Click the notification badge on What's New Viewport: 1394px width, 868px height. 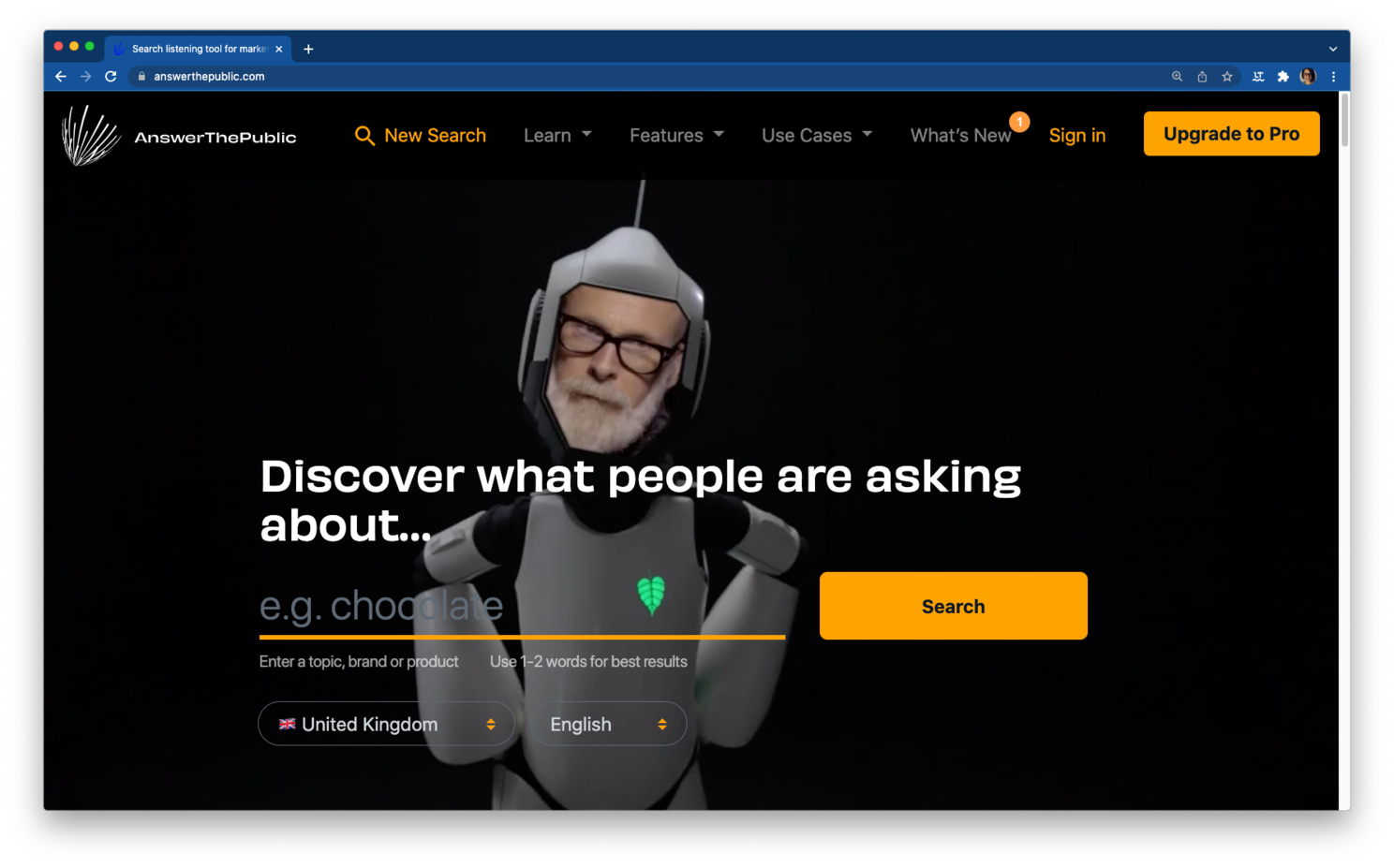coord(1019,122)
